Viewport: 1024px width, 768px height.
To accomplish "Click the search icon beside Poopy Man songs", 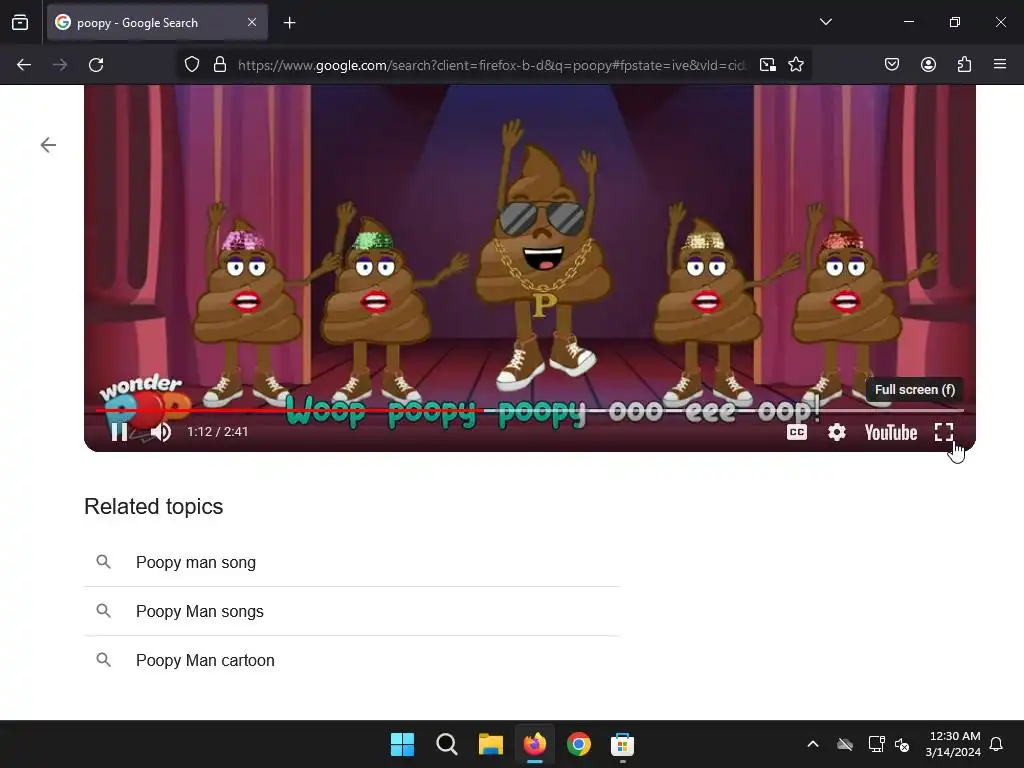I will tap(103, 611).
